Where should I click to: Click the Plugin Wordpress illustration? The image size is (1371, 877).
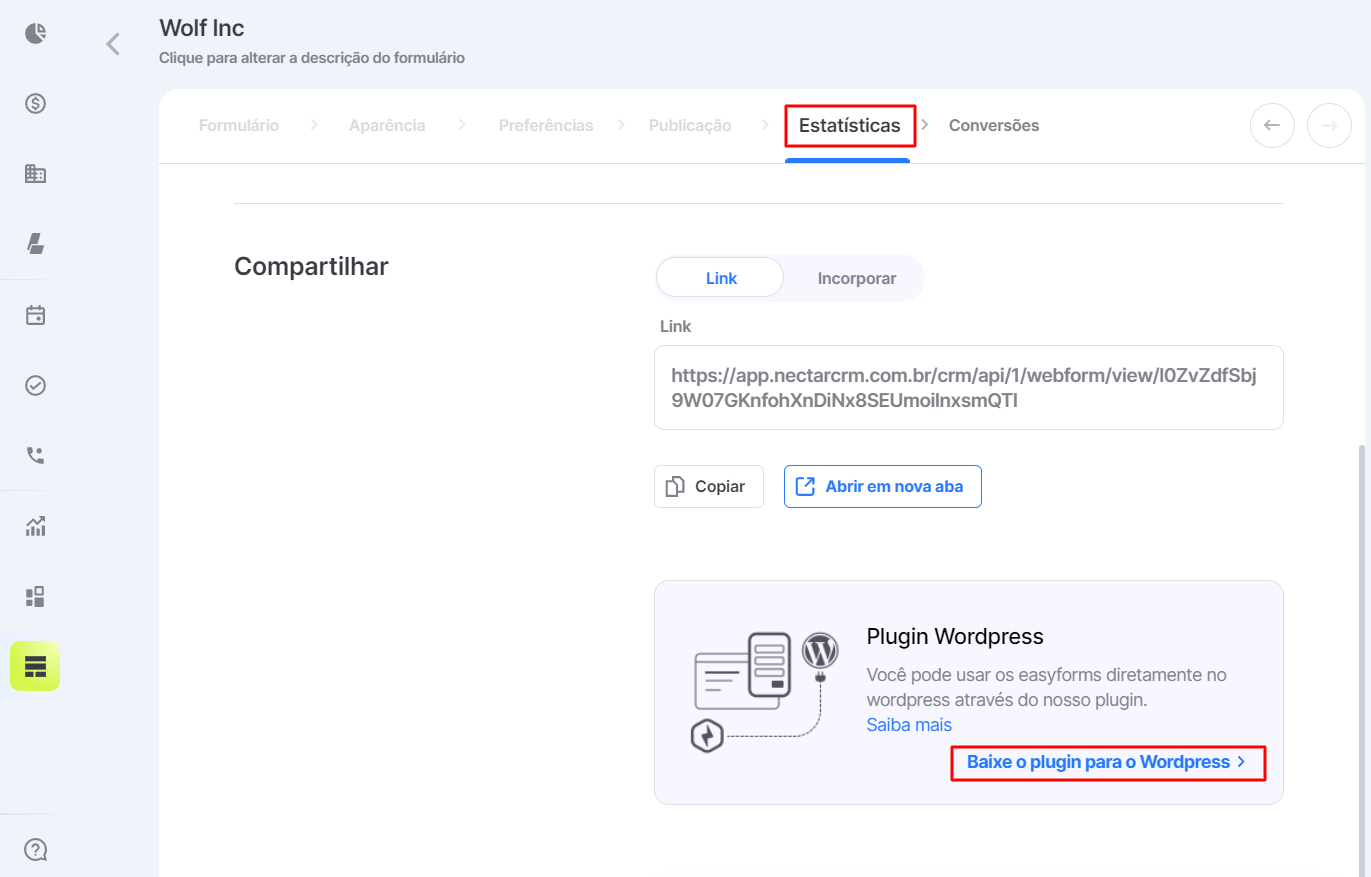tap(765, 692)
